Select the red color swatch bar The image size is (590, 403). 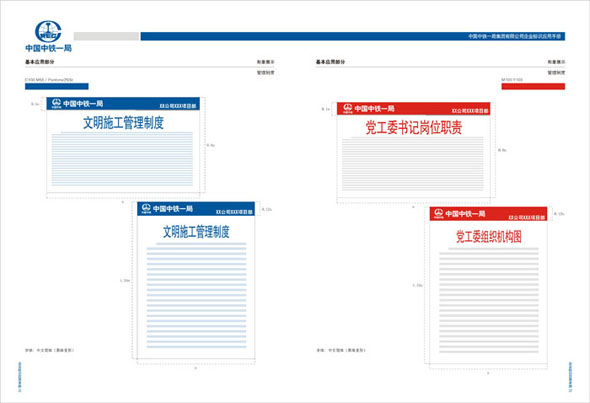point(533,87)
